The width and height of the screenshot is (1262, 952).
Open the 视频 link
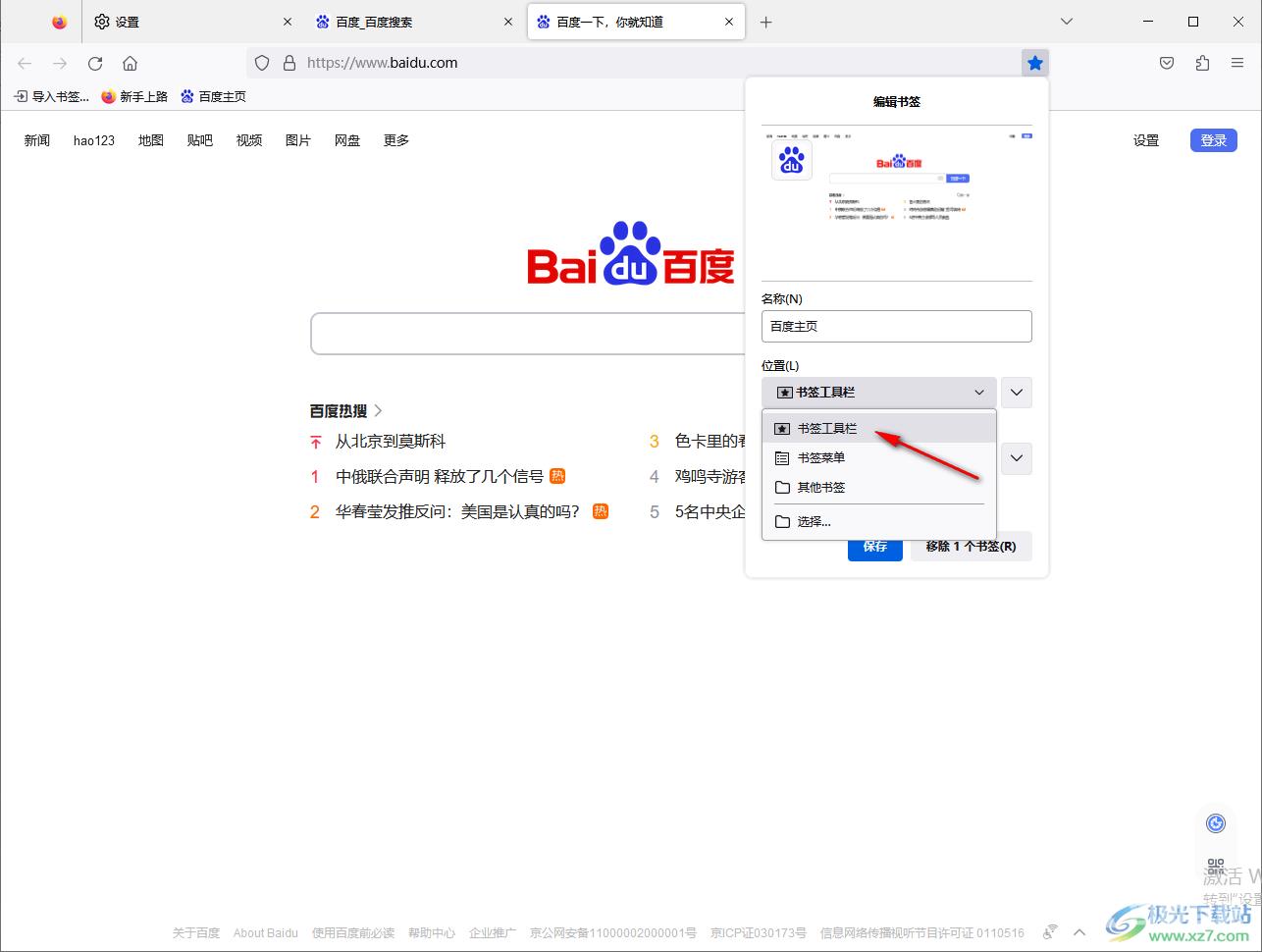(x=249, y=140)
